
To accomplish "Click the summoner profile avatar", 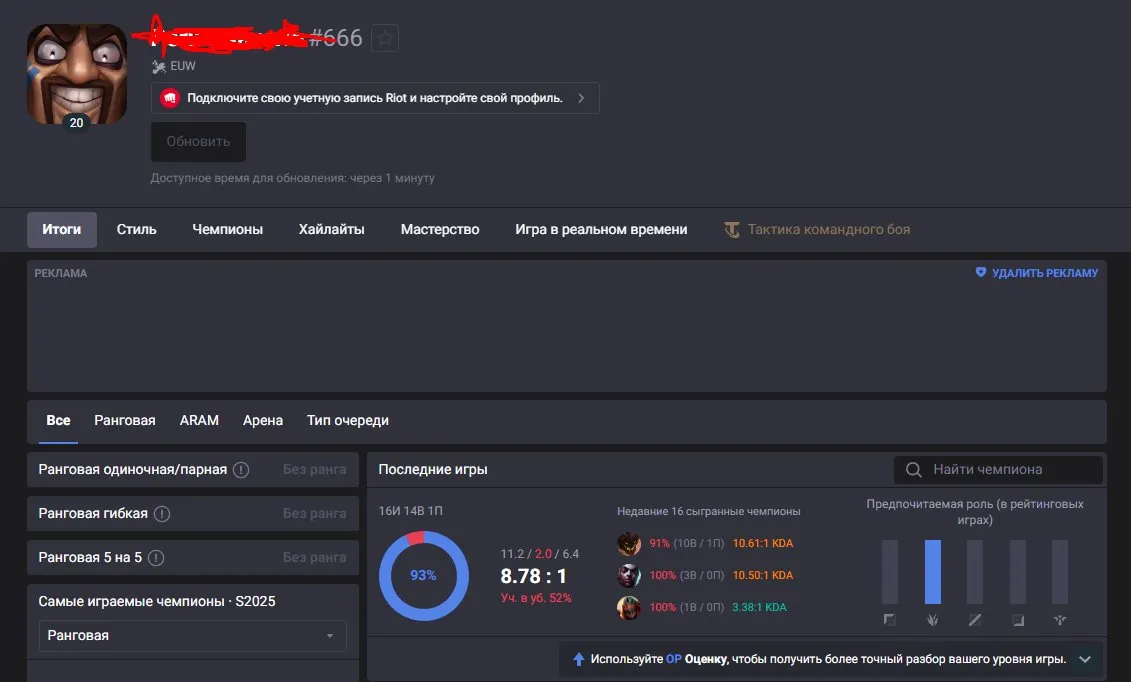I will pyautogui.click(x=77, y=74).
